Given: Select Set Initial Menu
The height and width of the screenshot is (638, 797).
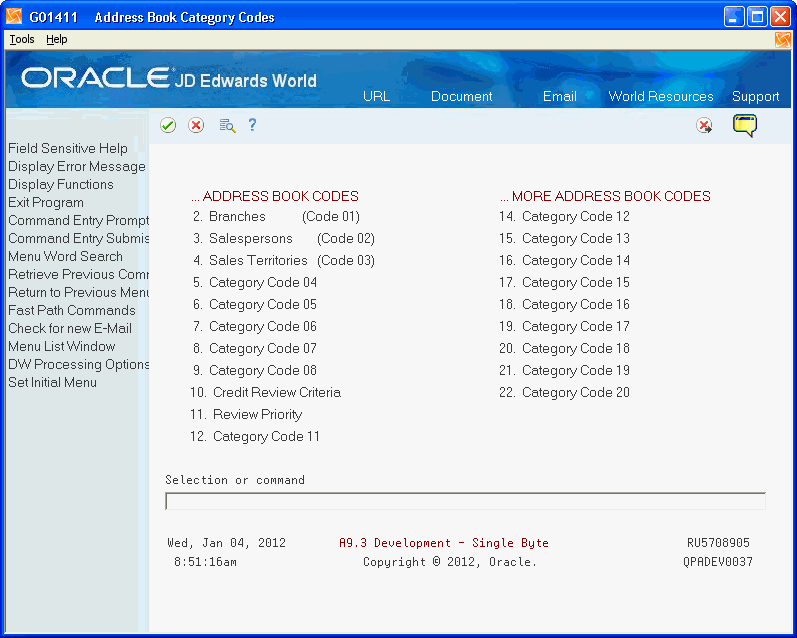Looking at the screenshot, I should point(52,382).
